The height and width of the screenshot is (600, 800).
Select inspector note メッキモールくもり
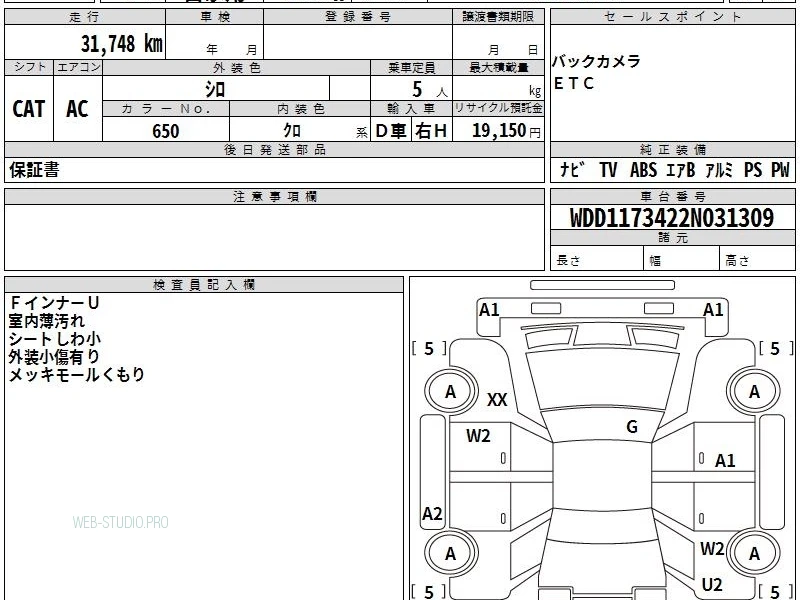(x=77, y=374)
